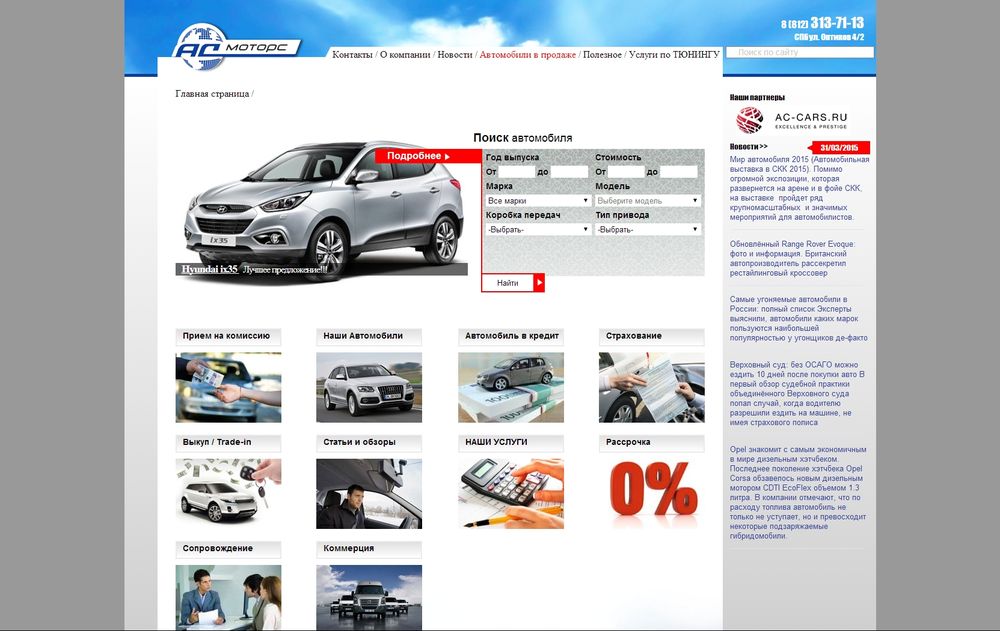Image resolution: width=1000 pixels, height=631 pixels.
Task: Click the Прием на комиссию picture
Action: pyautogui.click(x=228, y=387)
